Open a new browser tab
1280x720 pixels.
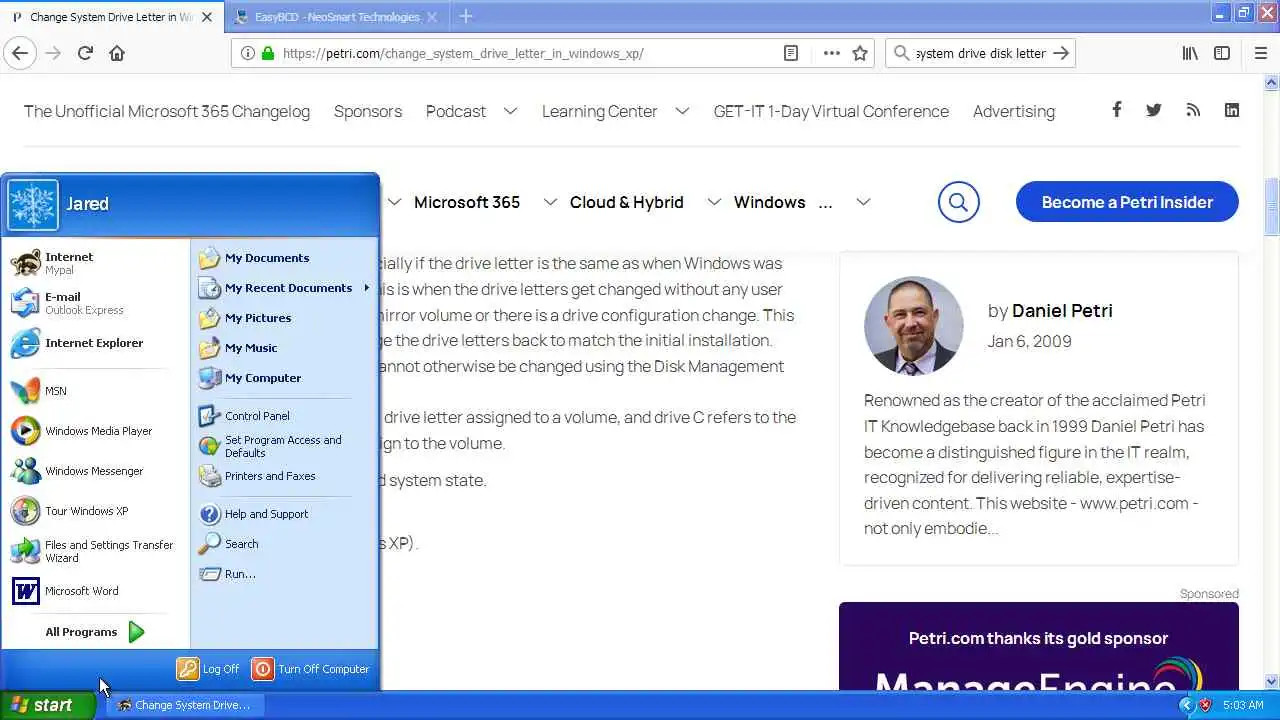pyautogui.click(x=466, y=16)
